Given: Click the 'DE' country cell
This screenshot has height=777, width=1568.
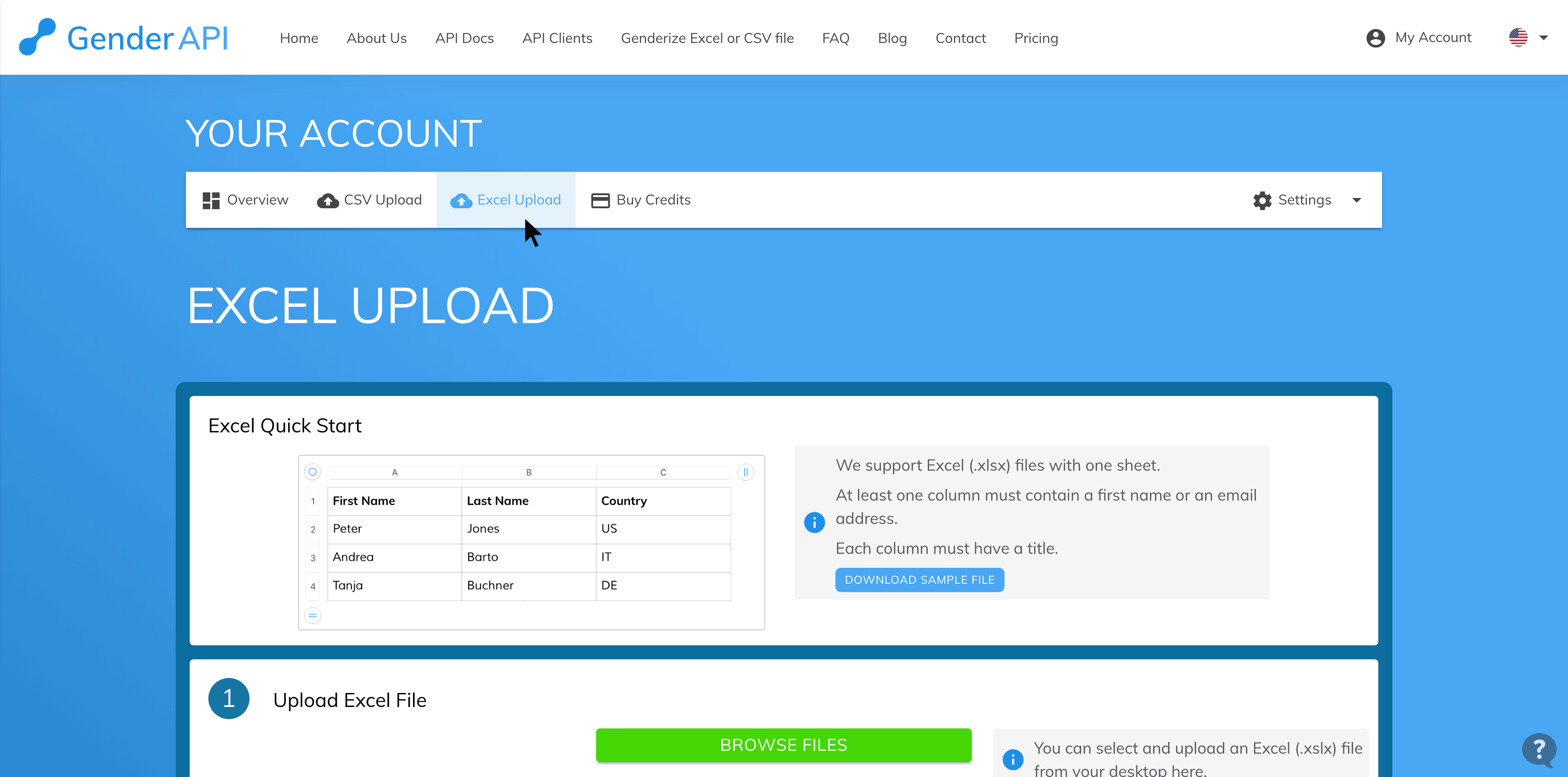Looking at the screenshot, I should coord(663,586).
